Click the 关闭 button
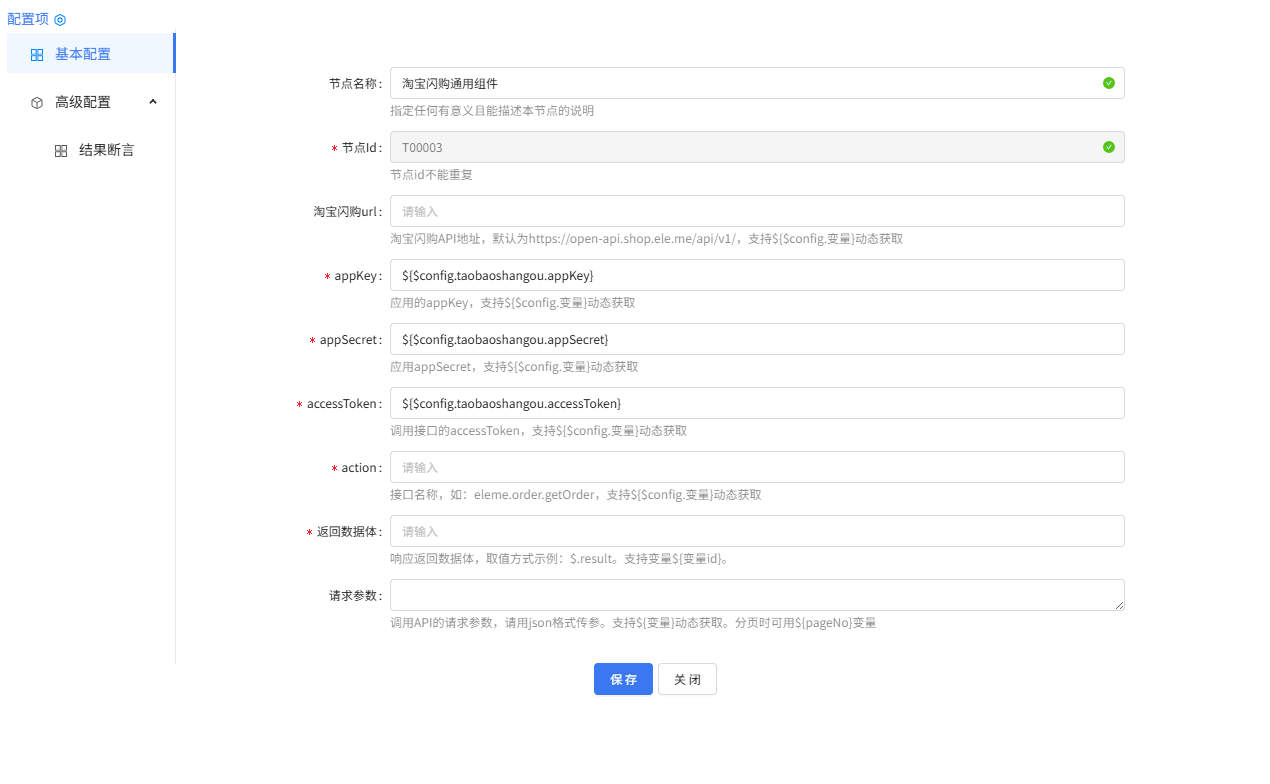This screenshot has height=784, width=1270. pyautogui.click(x=687, y=679)
